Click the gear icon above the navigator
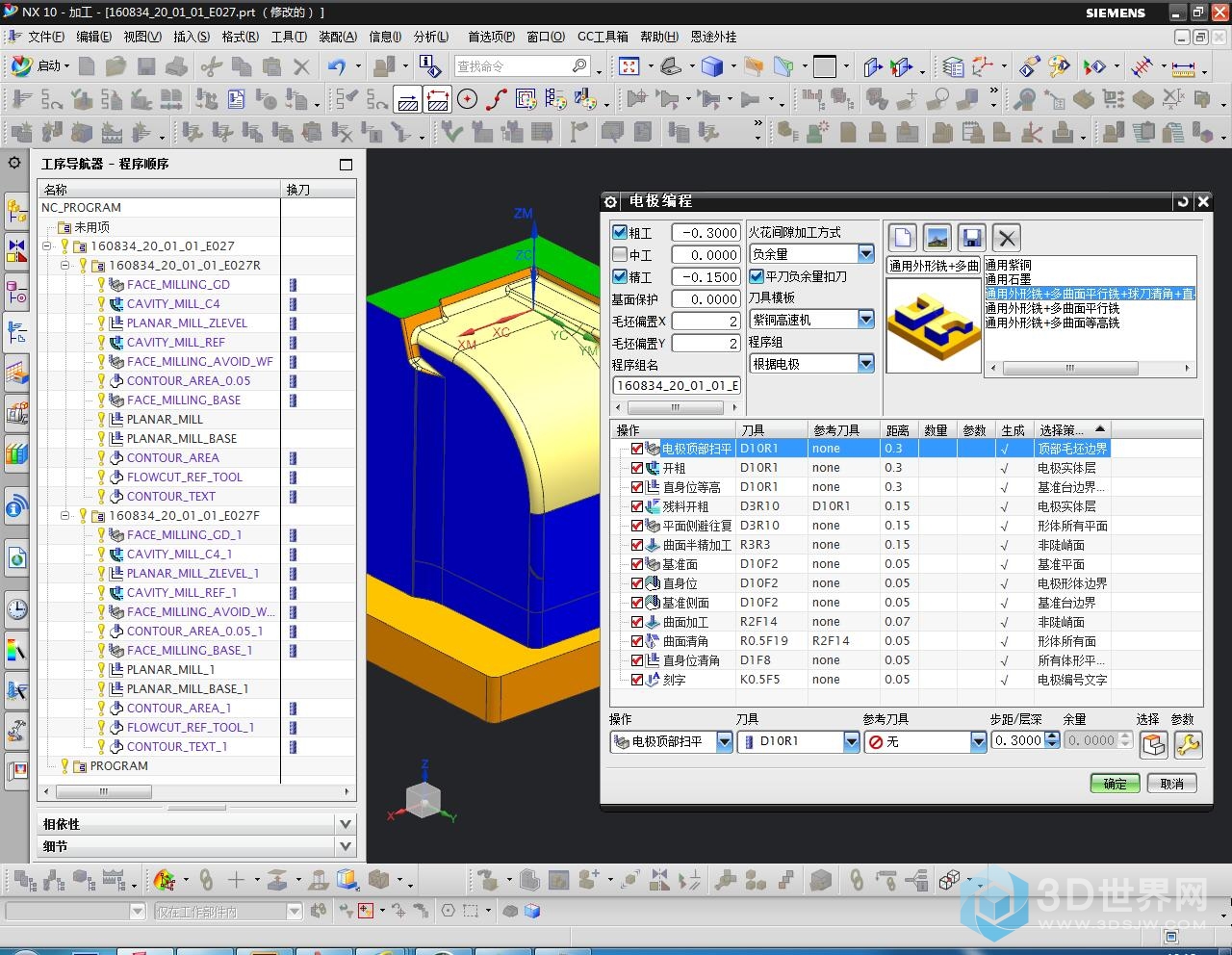Viewport: 1232px width, 955px height. pos(14,163)
